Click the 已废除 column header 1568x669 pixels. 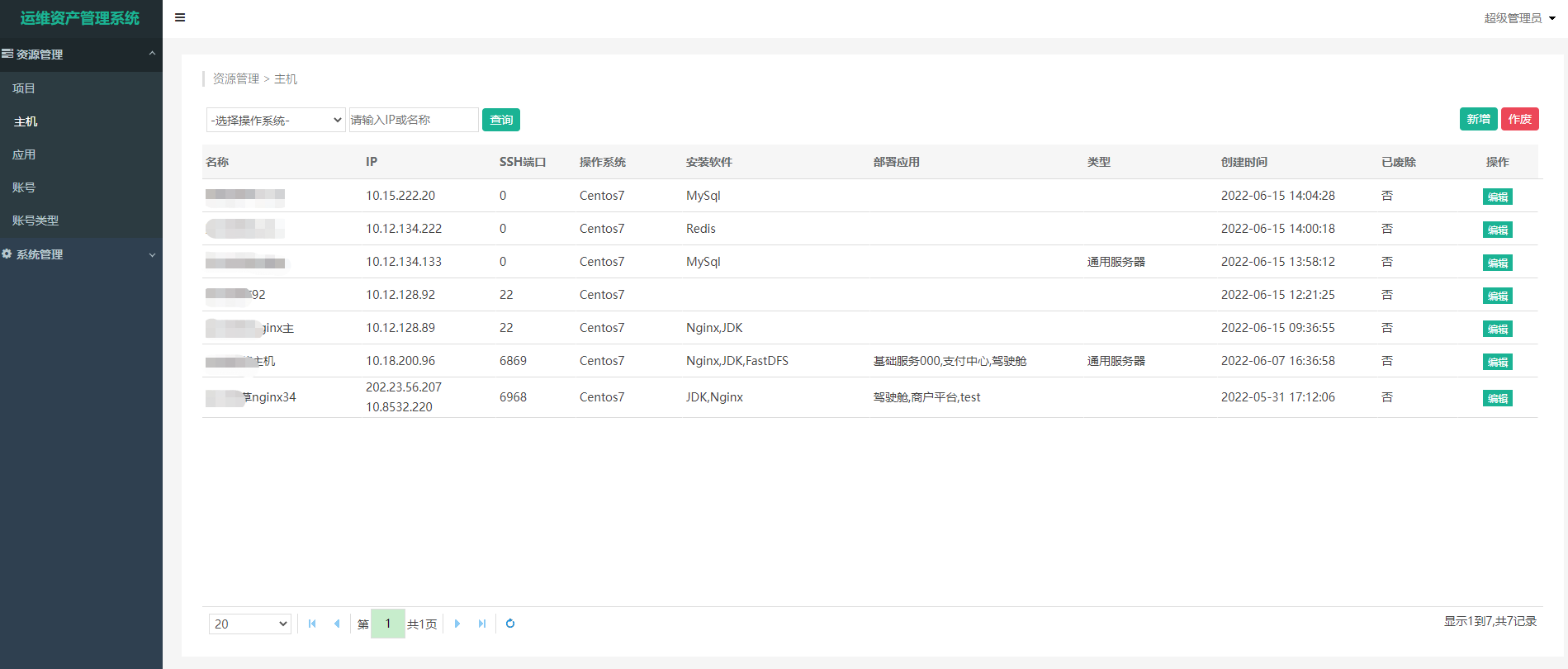tap(1399, 162)
